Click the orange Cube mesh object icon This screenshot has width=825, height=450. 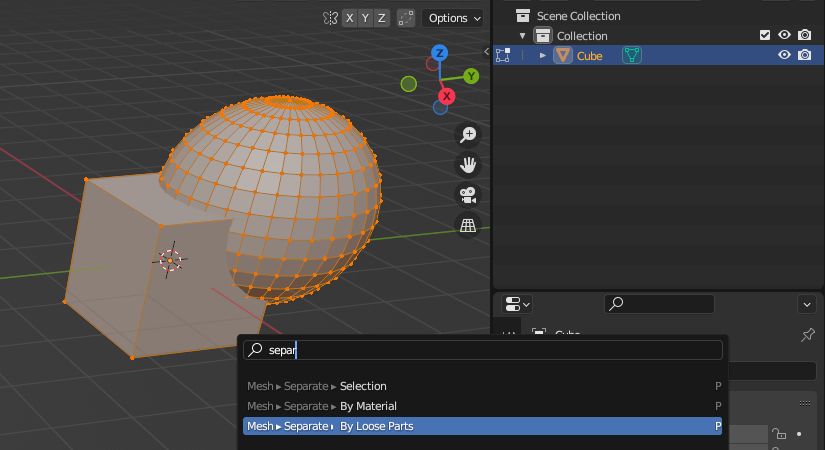pos(562,55)
